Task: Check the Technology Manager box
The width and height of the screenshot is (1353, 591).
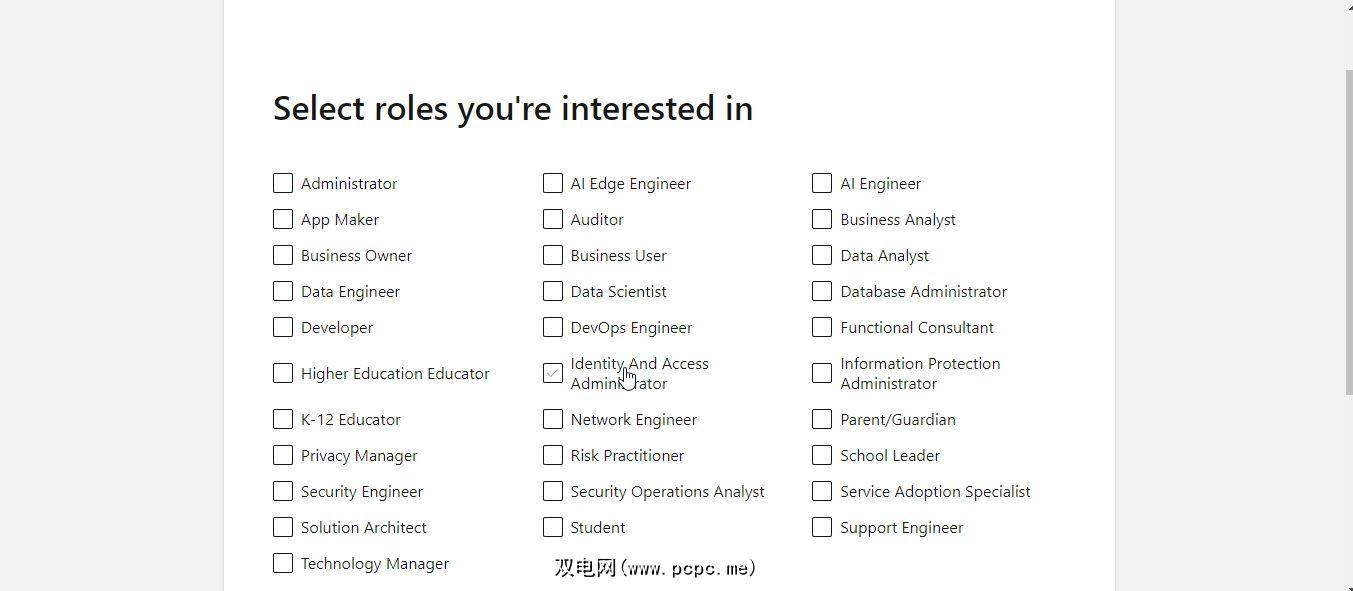Action: coord(283,563)
